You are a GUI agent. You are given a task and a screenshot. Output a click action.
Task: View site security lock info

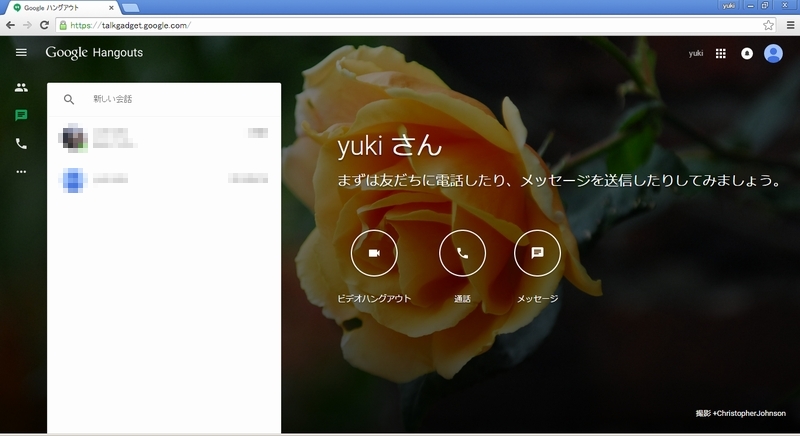pyautogui.click(x=63, y=25)
